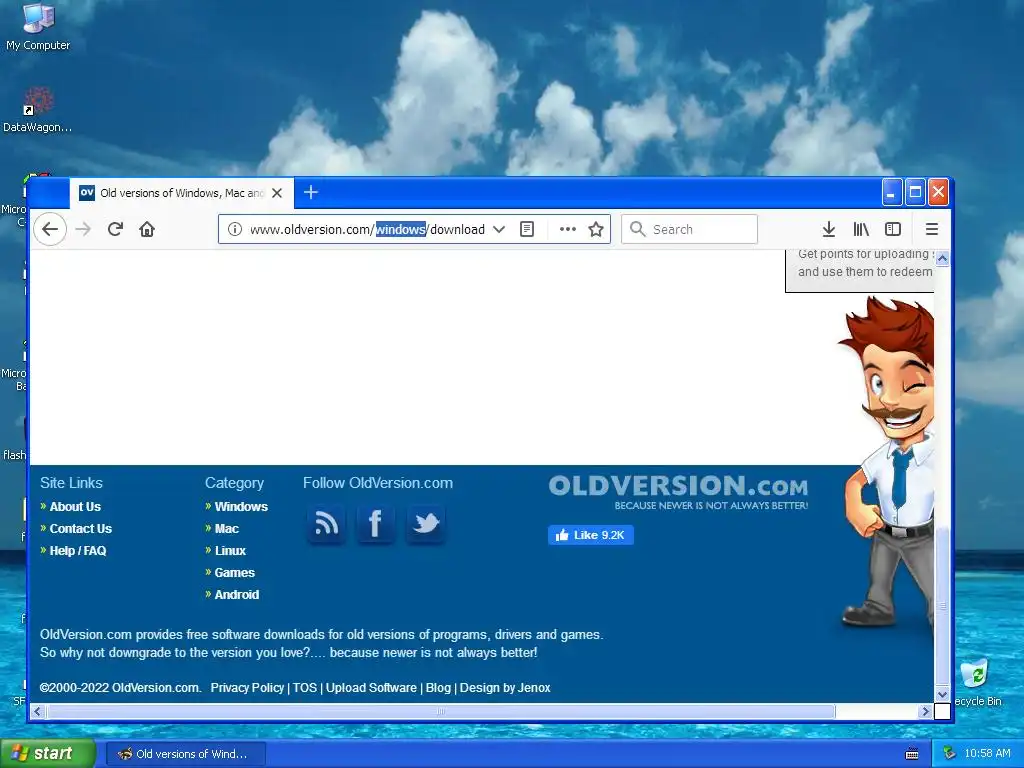Go to Mac category link
Viewport: 1024px width, 768px height.
227,528
